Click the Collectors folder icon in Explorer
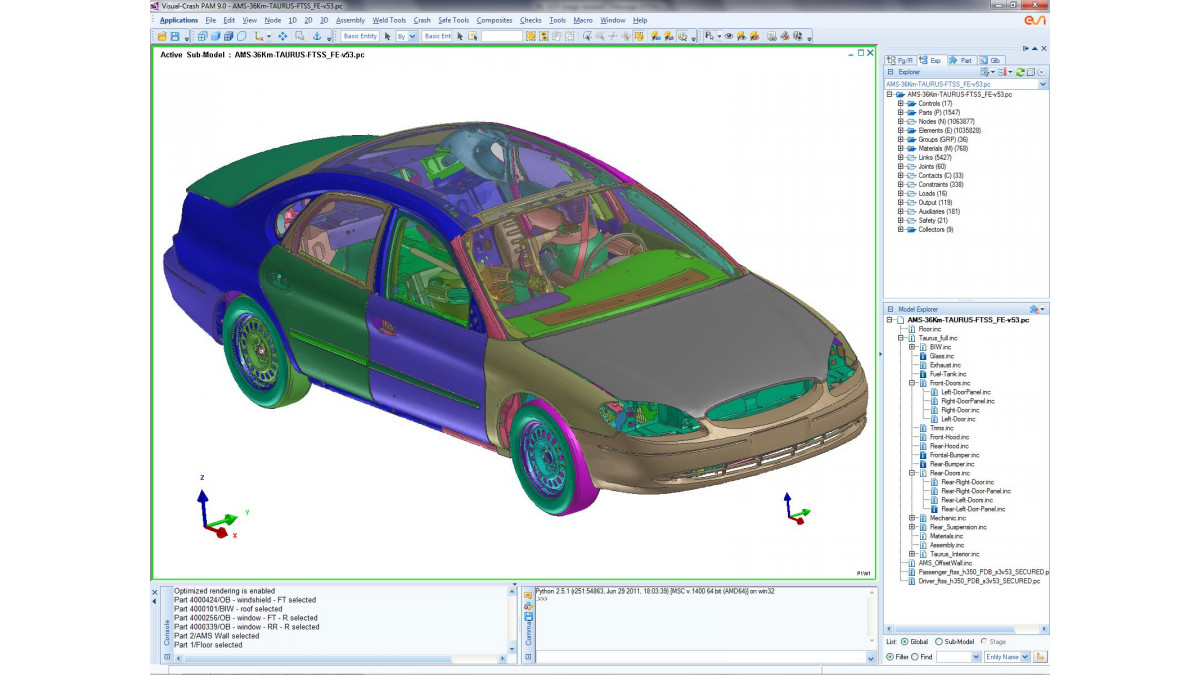Screen dimensions: 1200x675 [x=911, y=229]
